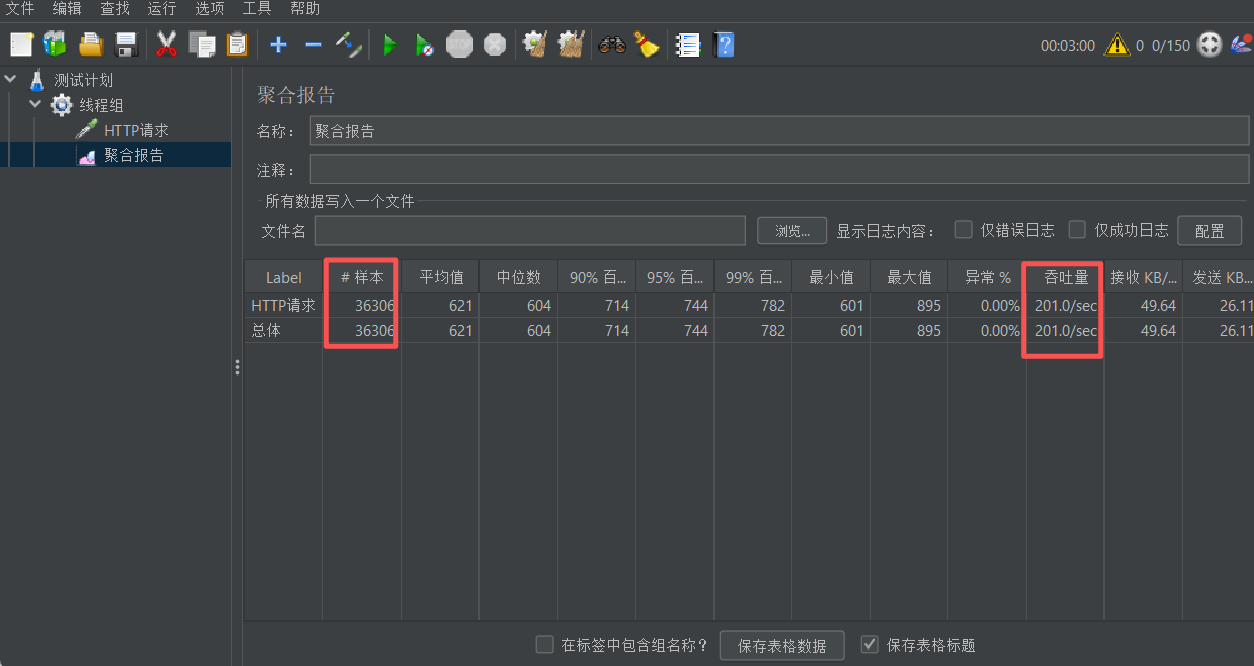
Task: Open the log viewer via warning triangle
Action: click(x=1117, y=44)
